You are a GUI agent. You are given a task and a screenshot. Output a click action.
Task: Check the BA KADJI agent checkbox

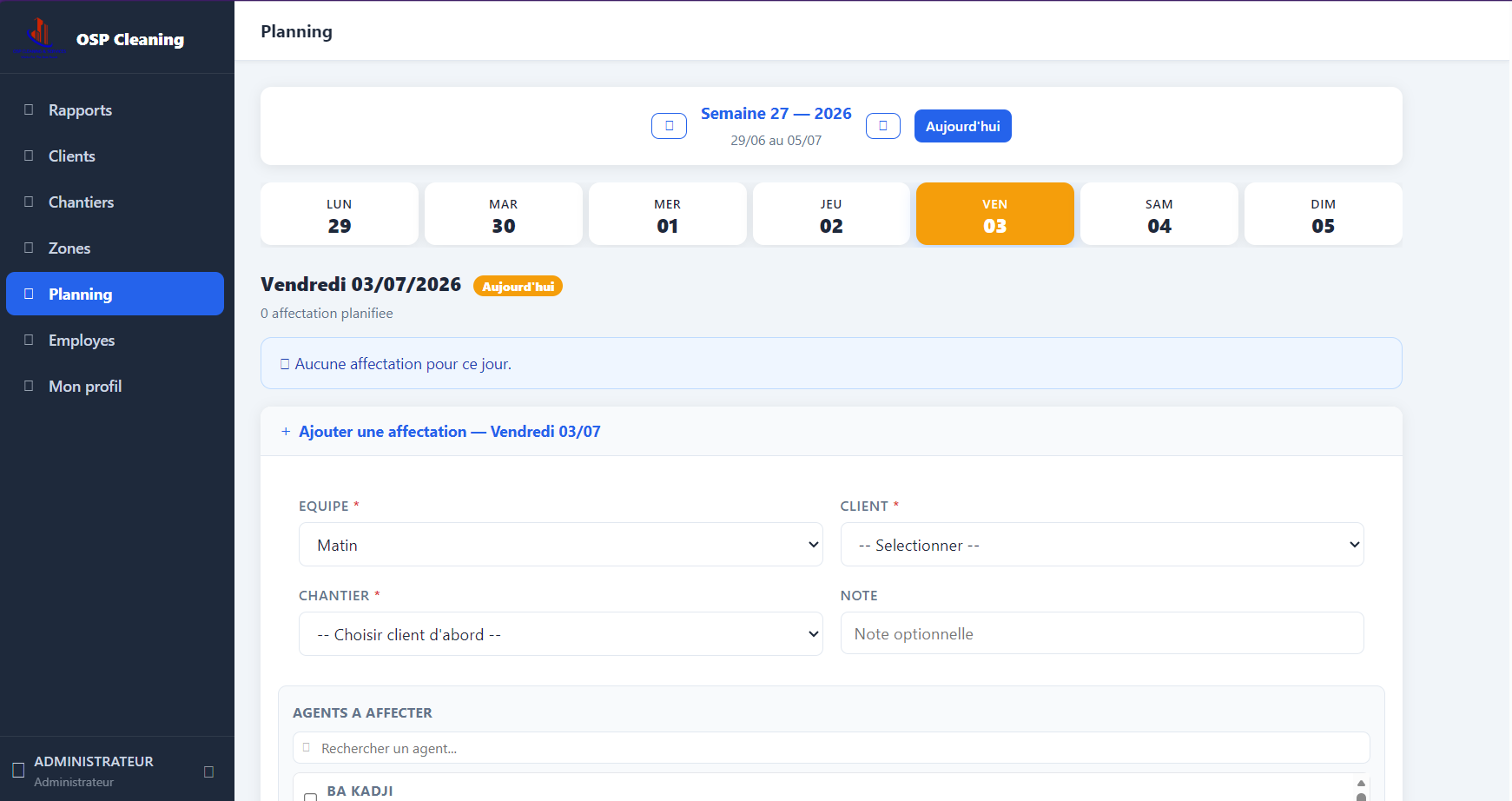pyautogui.click(x=310, y=796)
